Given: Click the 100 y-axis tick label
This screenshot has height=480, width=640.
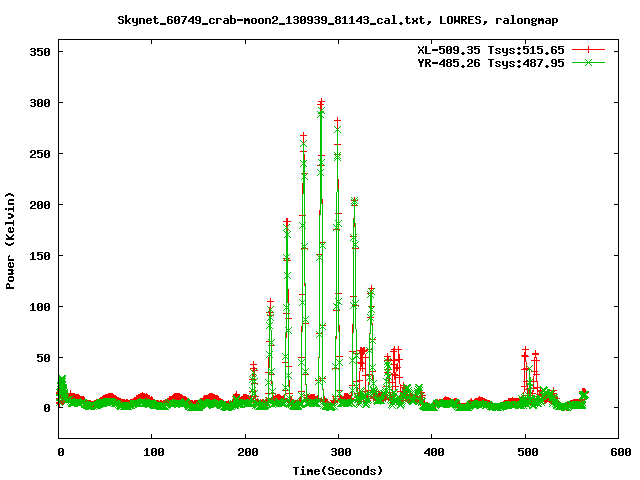Looking at the screenshot, I should (x=40, y=307).
